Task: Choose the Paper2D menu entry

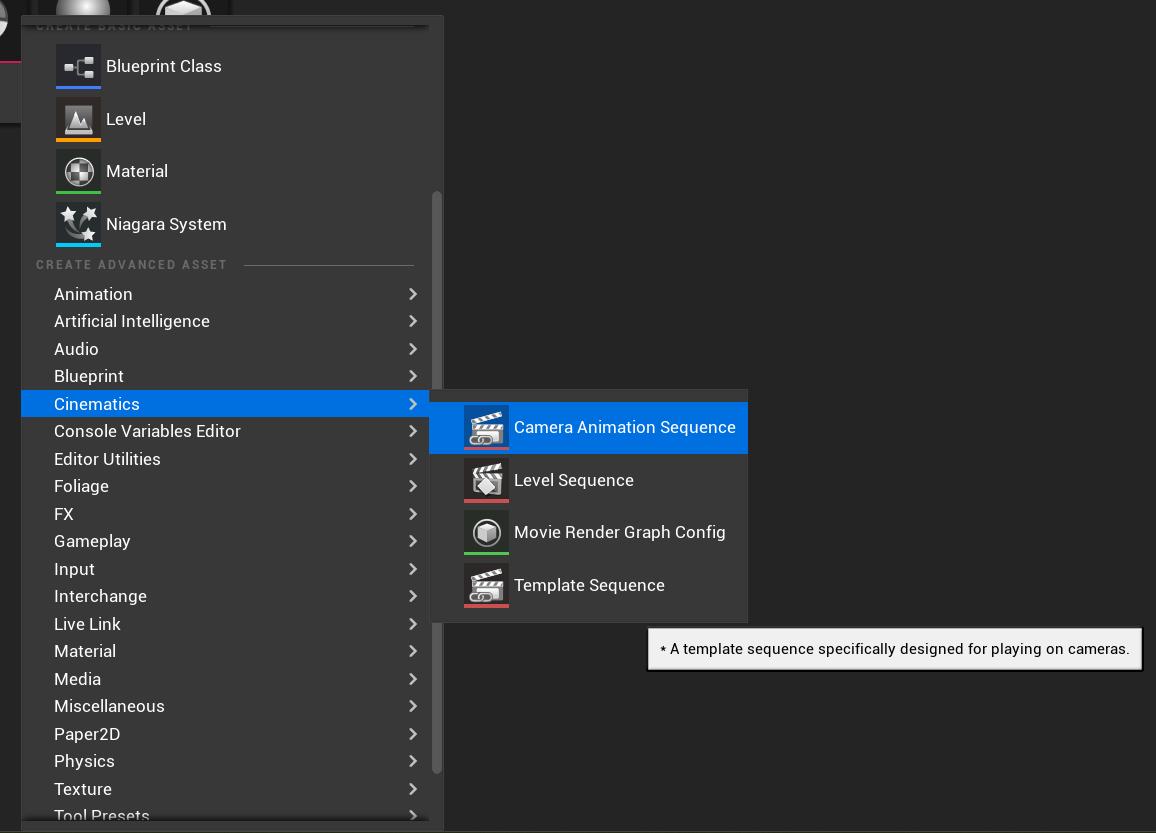Action: click(x=86, y=734)
